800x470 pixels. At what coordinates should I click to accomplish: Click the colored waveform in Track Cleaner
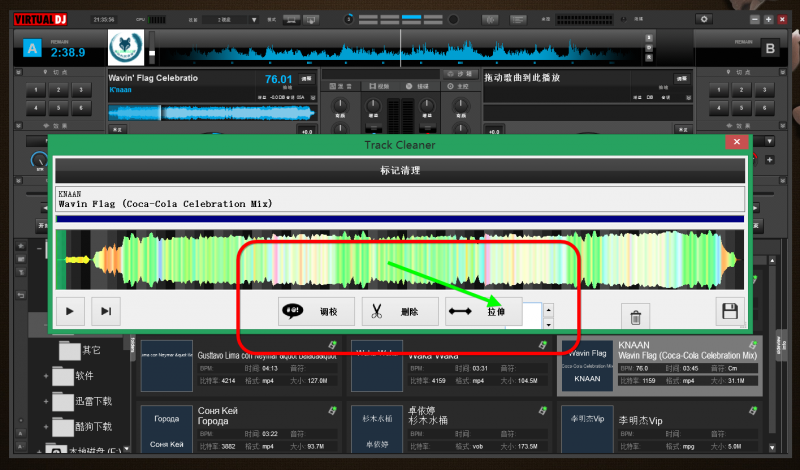tap(399, 260)
